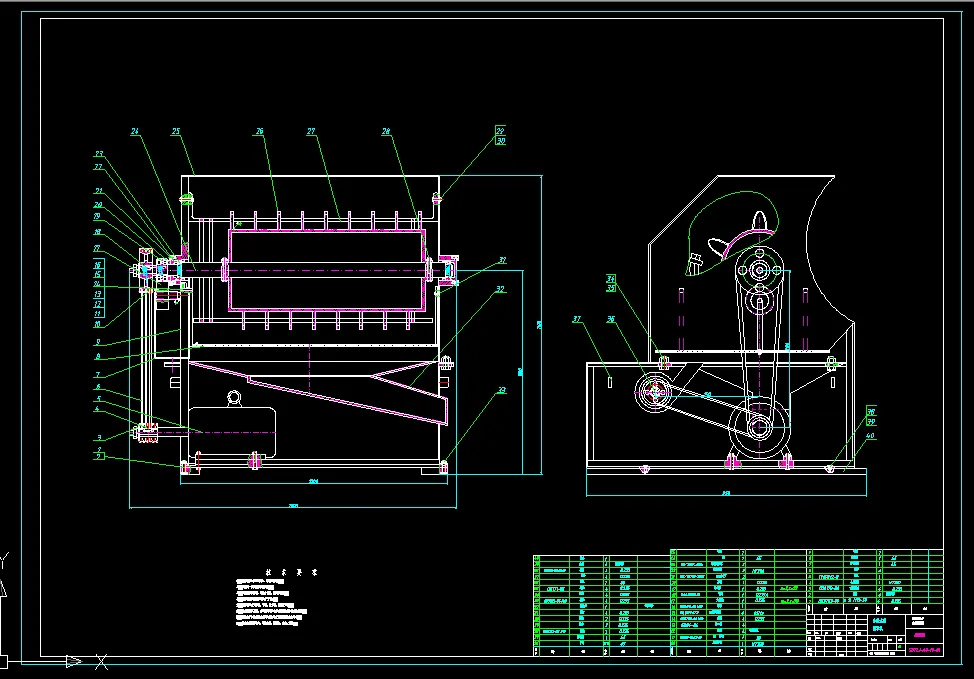Image resolution: width=974 pixels, height=679 pixels.
Task: Click part callout number 7
Action: [x=98, y=374]
